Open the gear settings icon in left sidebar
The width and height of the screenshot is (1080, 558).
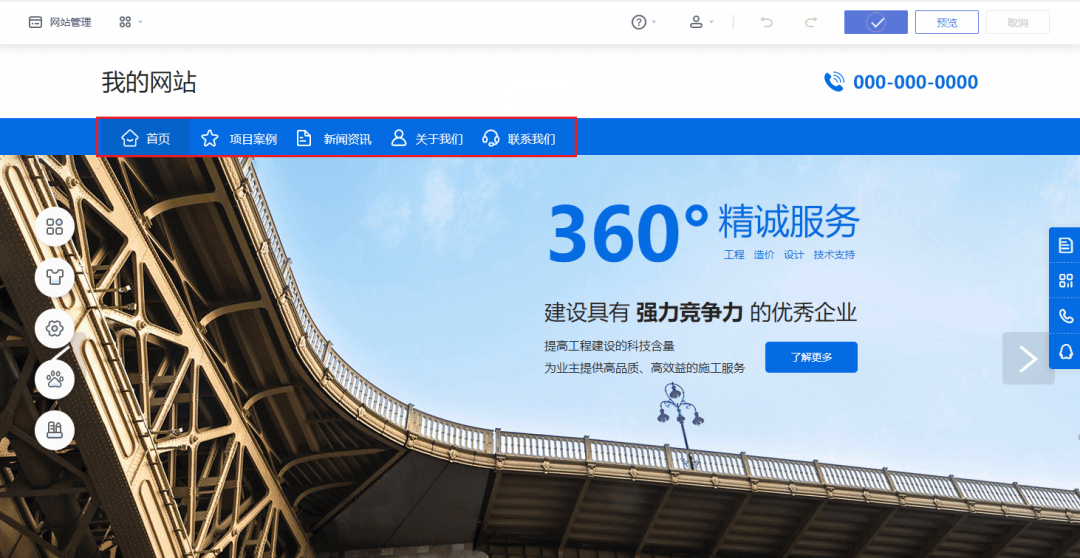pos(54,329)
